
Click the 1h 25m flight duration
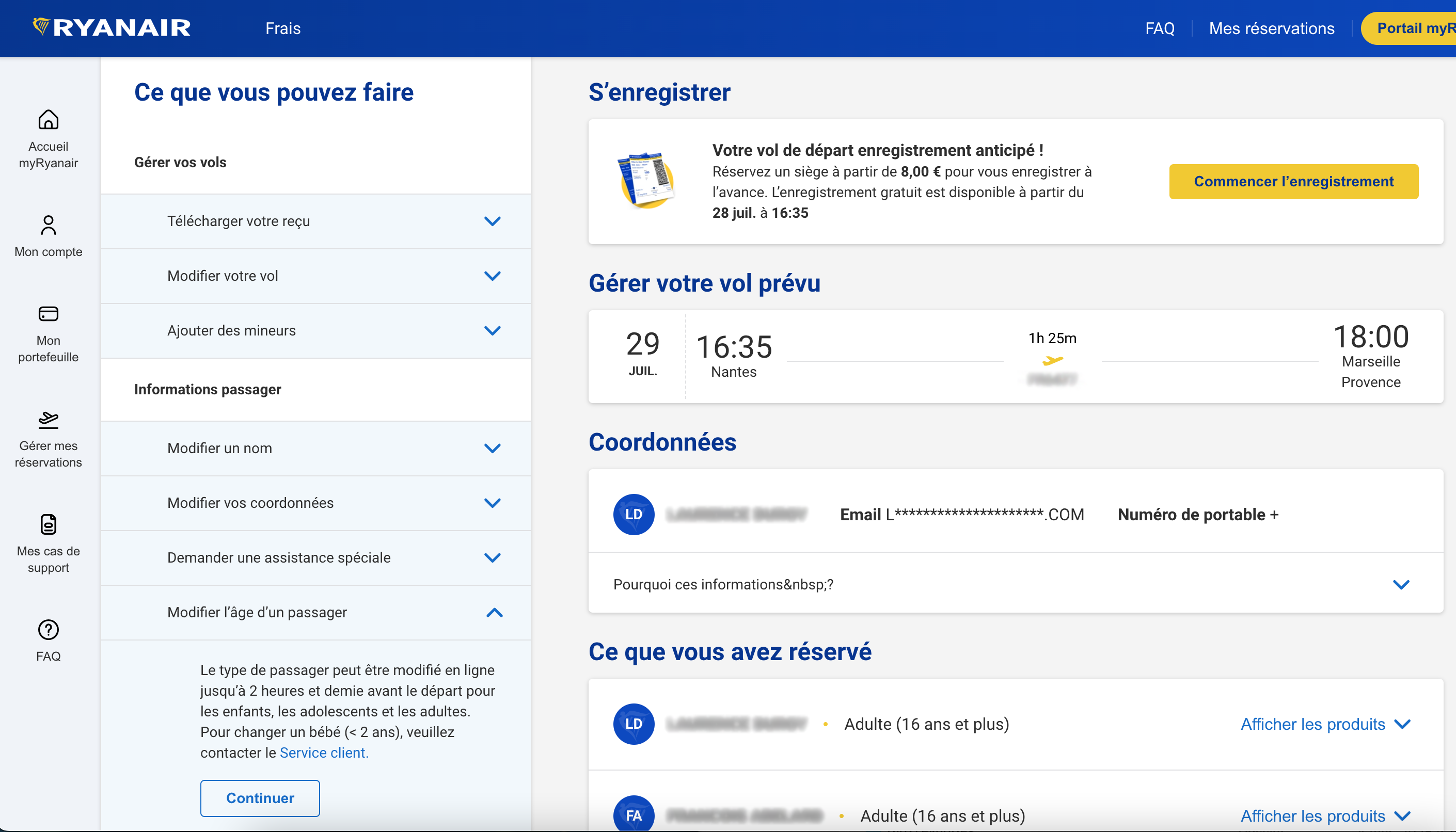tap(1052, 338)
